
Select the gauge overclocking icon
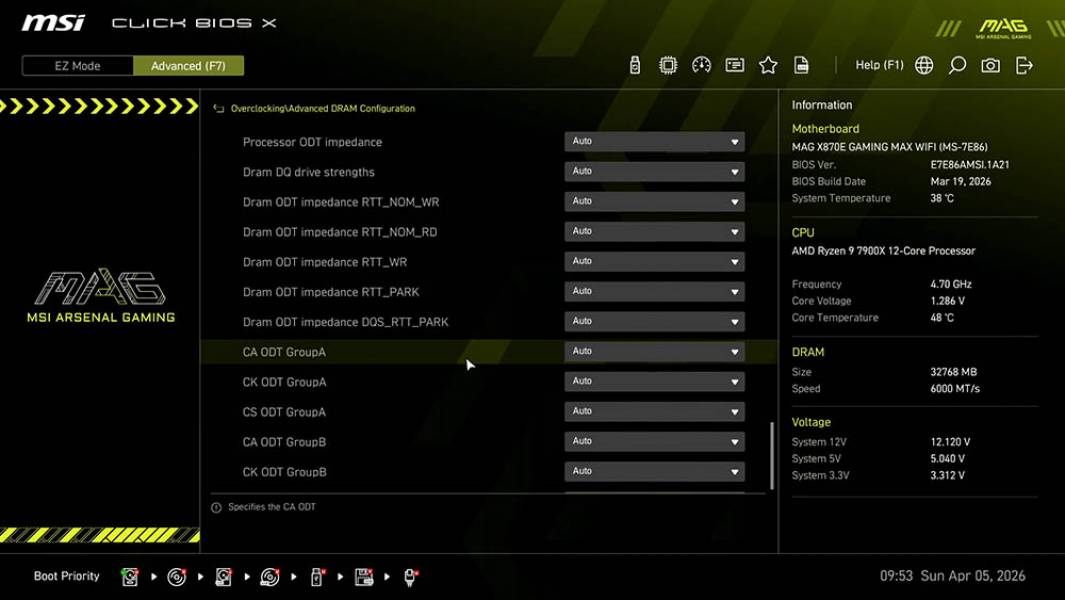(x=701, y=64)
